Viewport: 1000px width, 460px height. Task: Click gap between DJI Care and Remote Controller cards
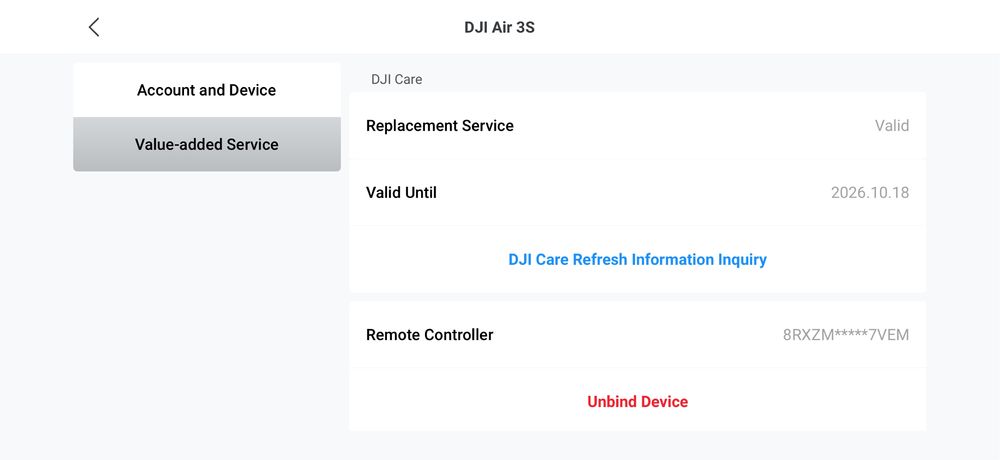(x=637, y=297)
